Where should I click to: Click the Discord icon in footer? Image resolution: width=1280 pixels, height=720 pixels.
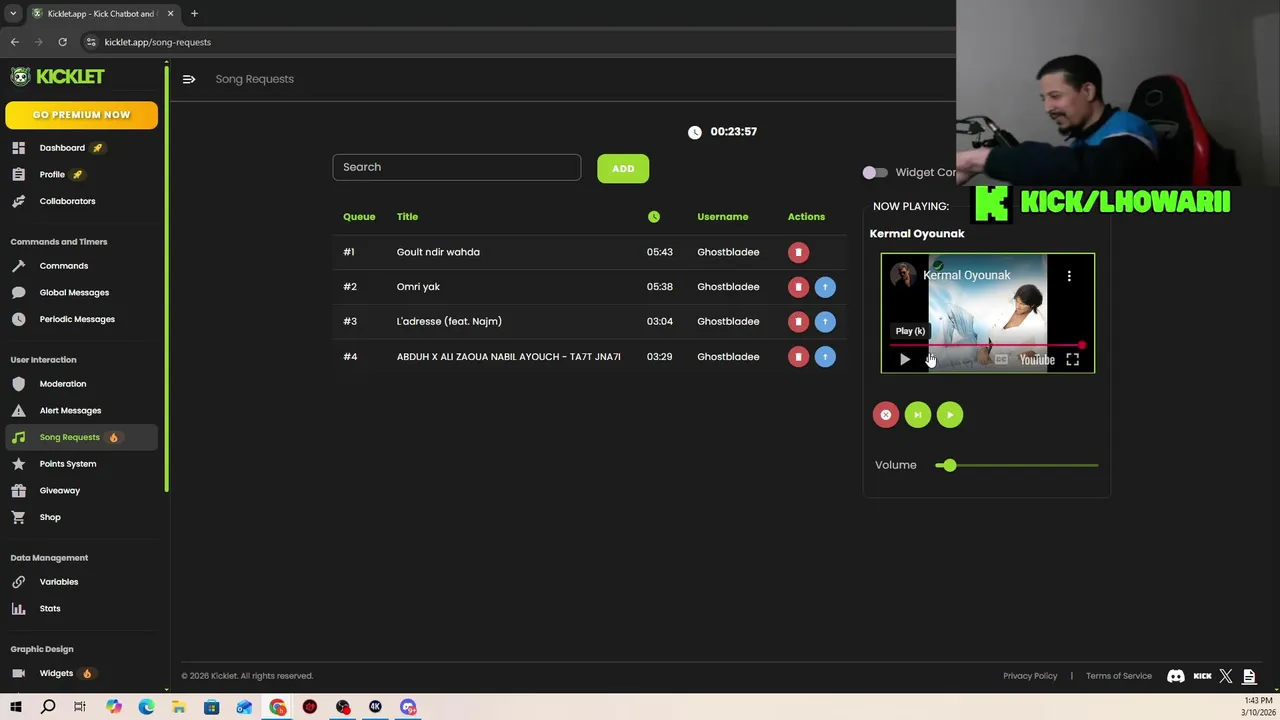click(x=1176, y=676)
